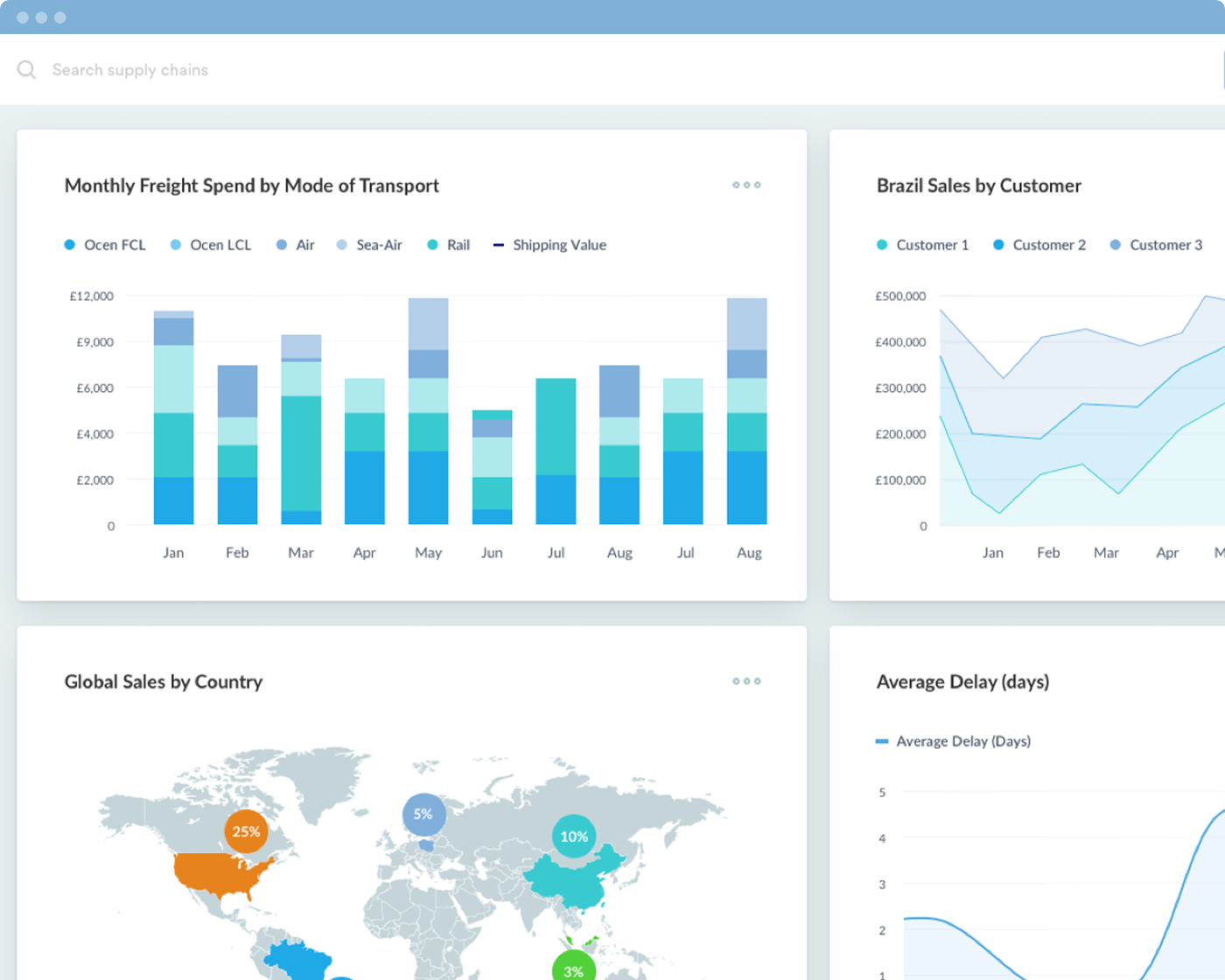This screenshot has width=1225, height=980.
Task: Open Monthly Freight Spend options menu
Action: pyautogui.click(x=746, y=185)
